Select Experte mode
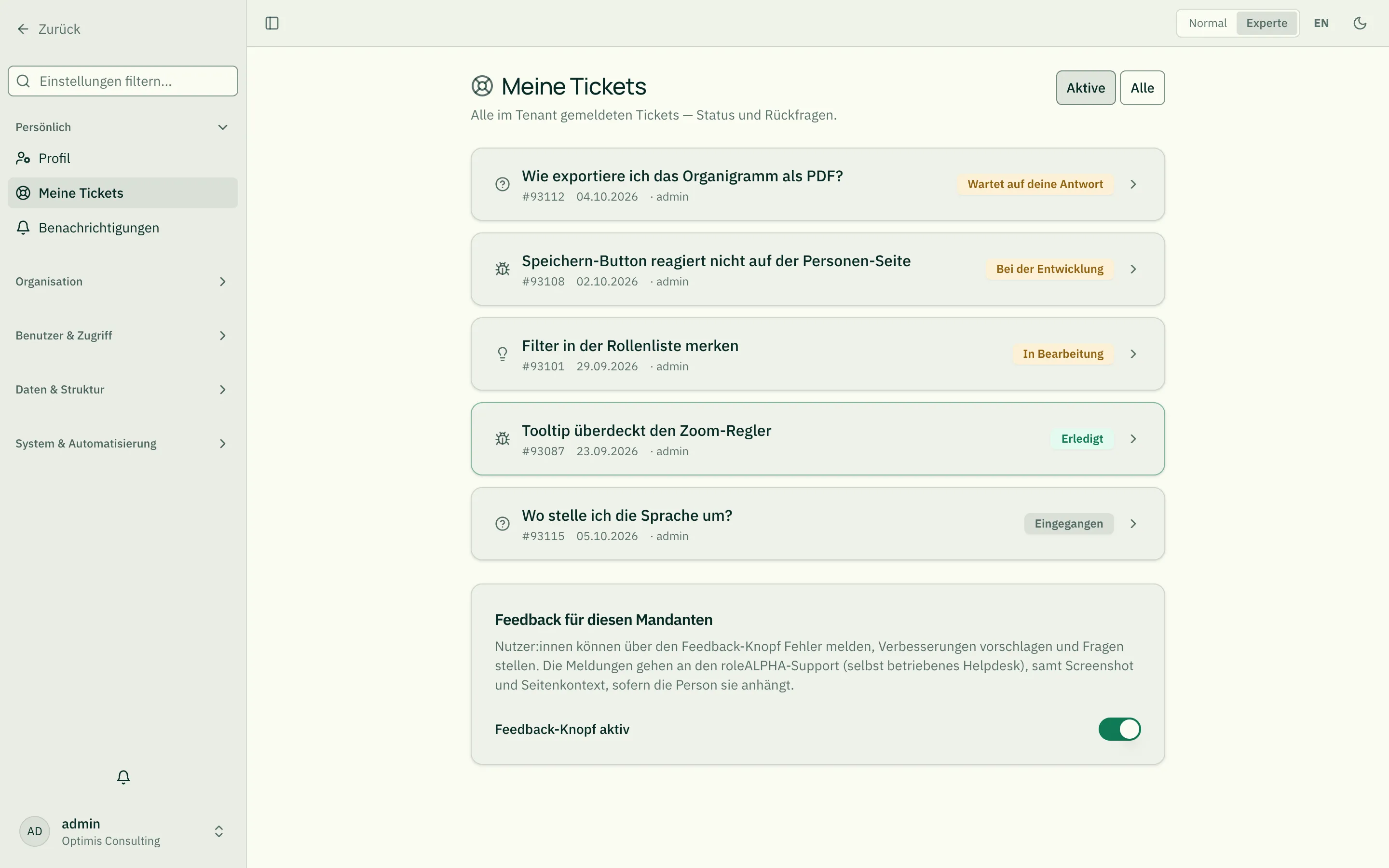The height and width of the screenshot is (868, 1389). pos(1267,23)
